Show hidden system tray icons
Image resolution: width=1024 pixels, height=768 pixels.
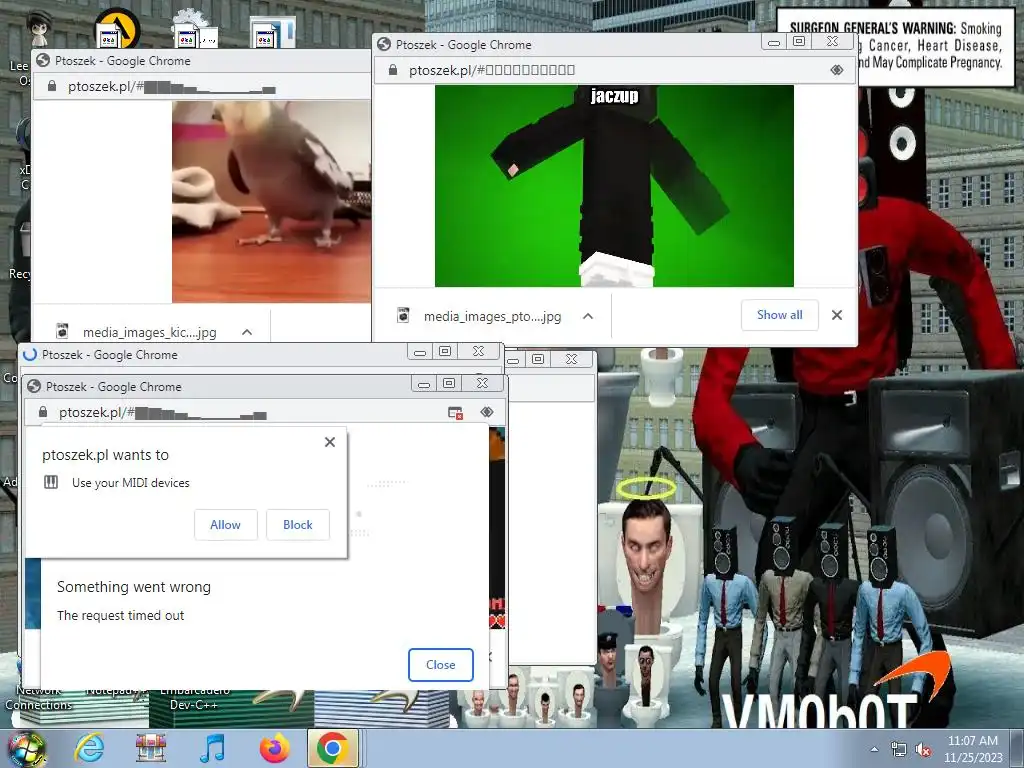click(874, 750)
